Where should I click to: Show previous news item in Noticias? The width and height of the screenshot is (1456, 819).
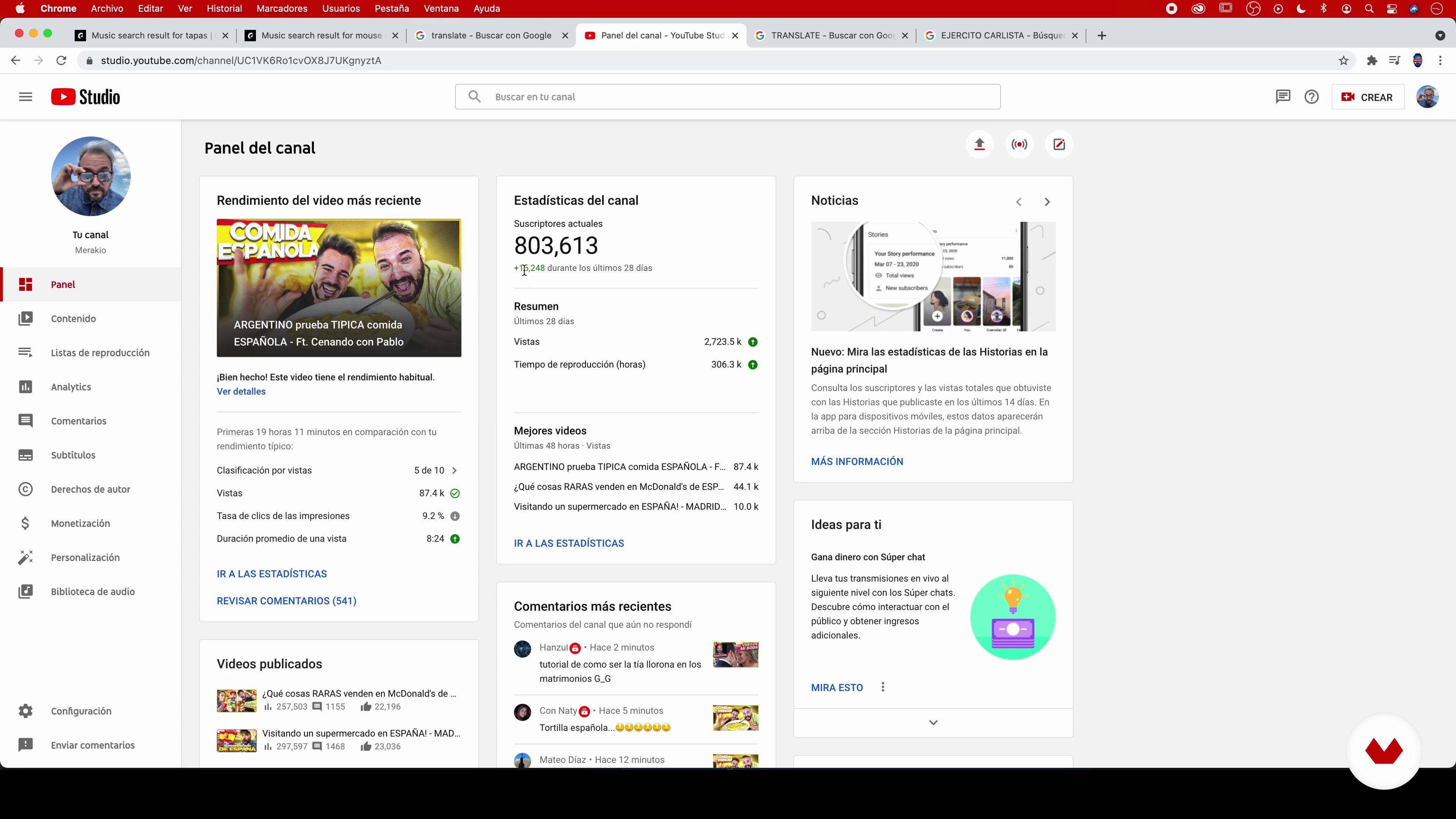pos(1018,202)
